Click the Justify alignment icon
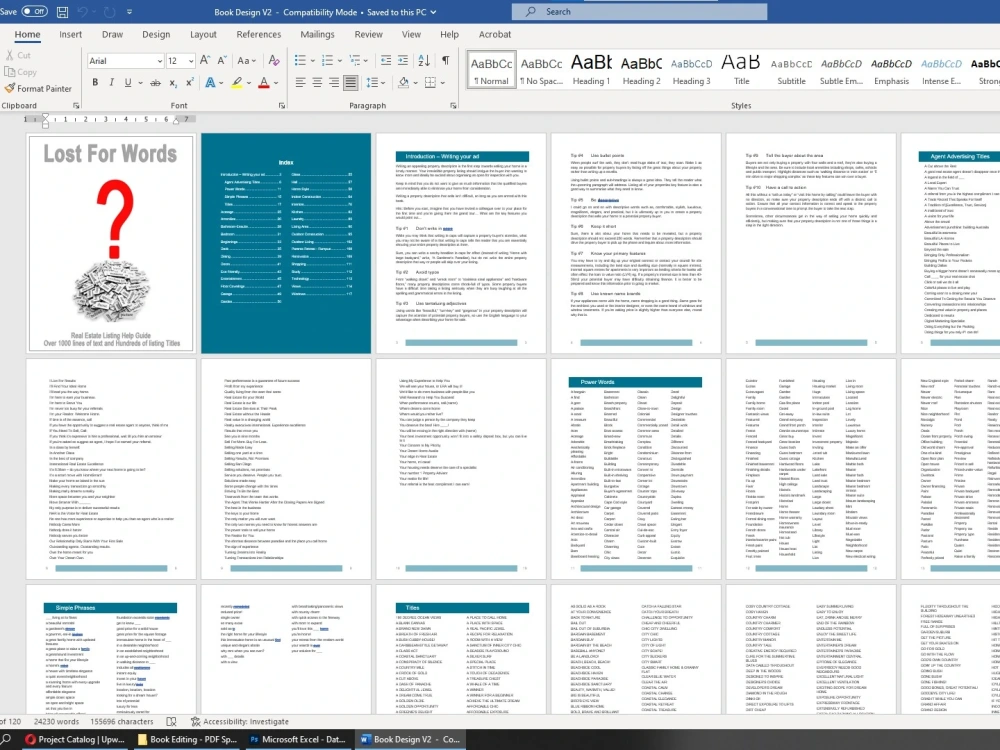 pos(350,82)
